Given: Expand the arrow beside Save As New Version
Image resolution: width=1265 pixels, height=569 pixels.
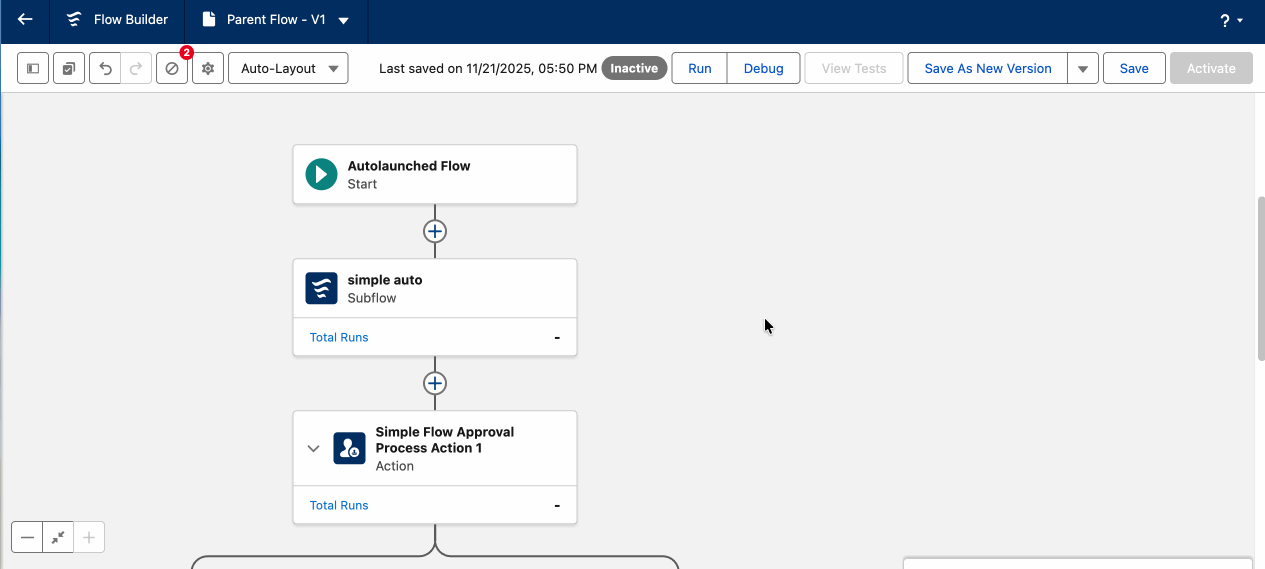Looking at the screenshot, I should (1083, 69).
